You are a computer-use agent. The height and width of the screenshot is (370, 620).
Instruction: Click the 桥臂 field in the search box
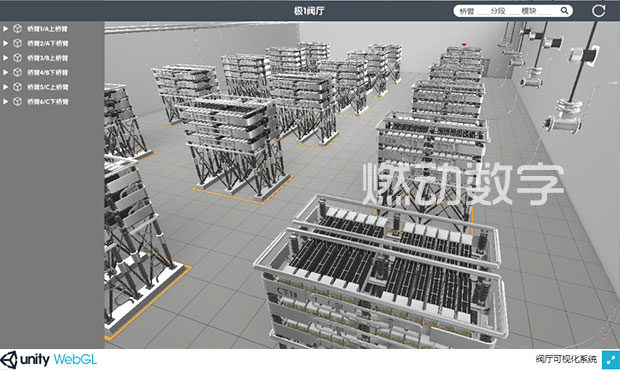tap(473, 11)
